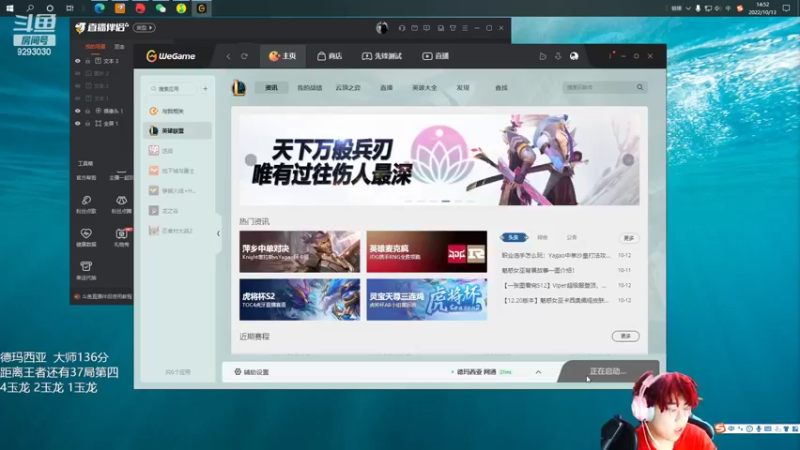The image size is (800, 450).
Task: Switch to the 先锋测试 tab
Action: (382, 56)
